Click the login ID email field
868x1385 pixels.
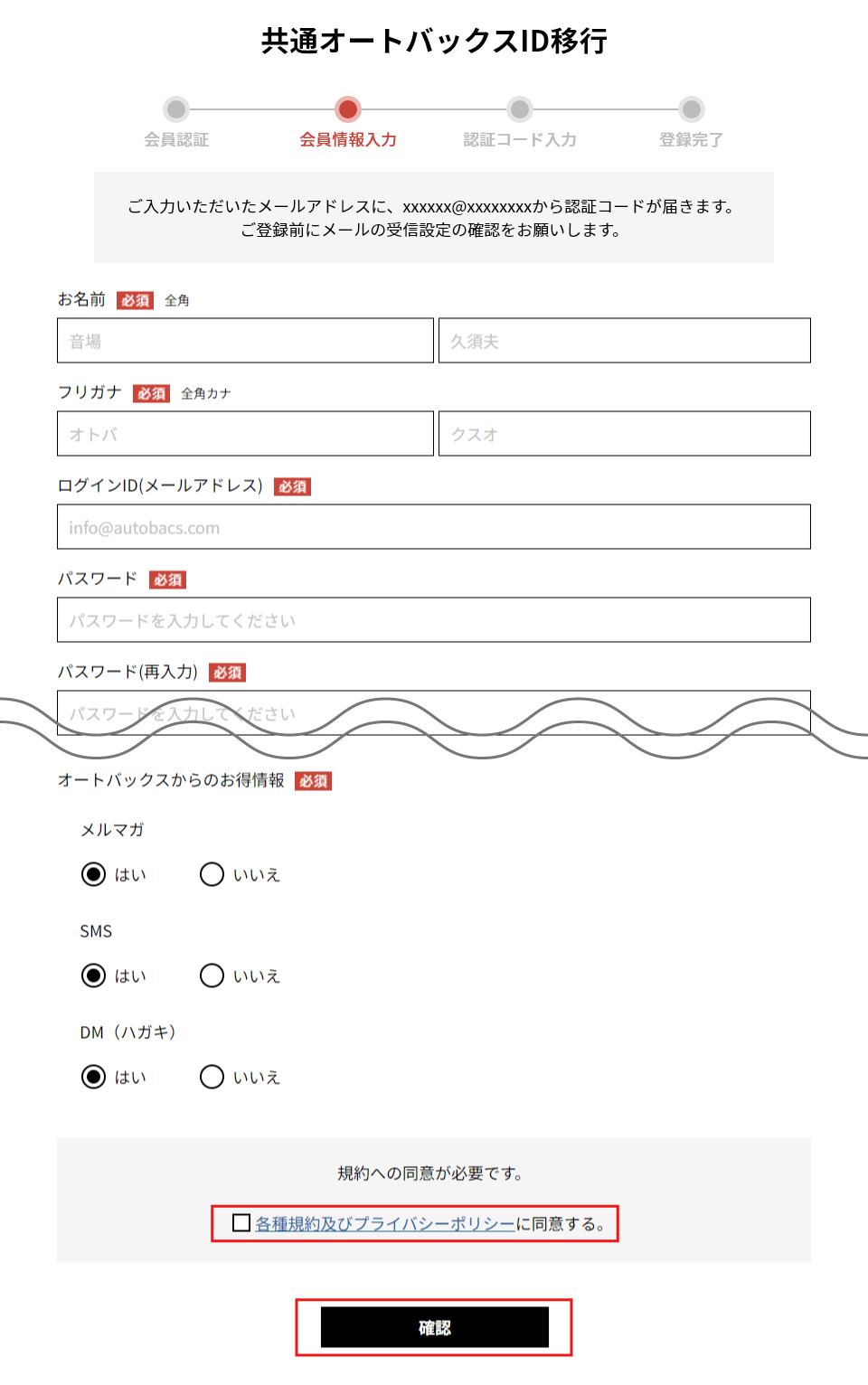pos(434,527)
